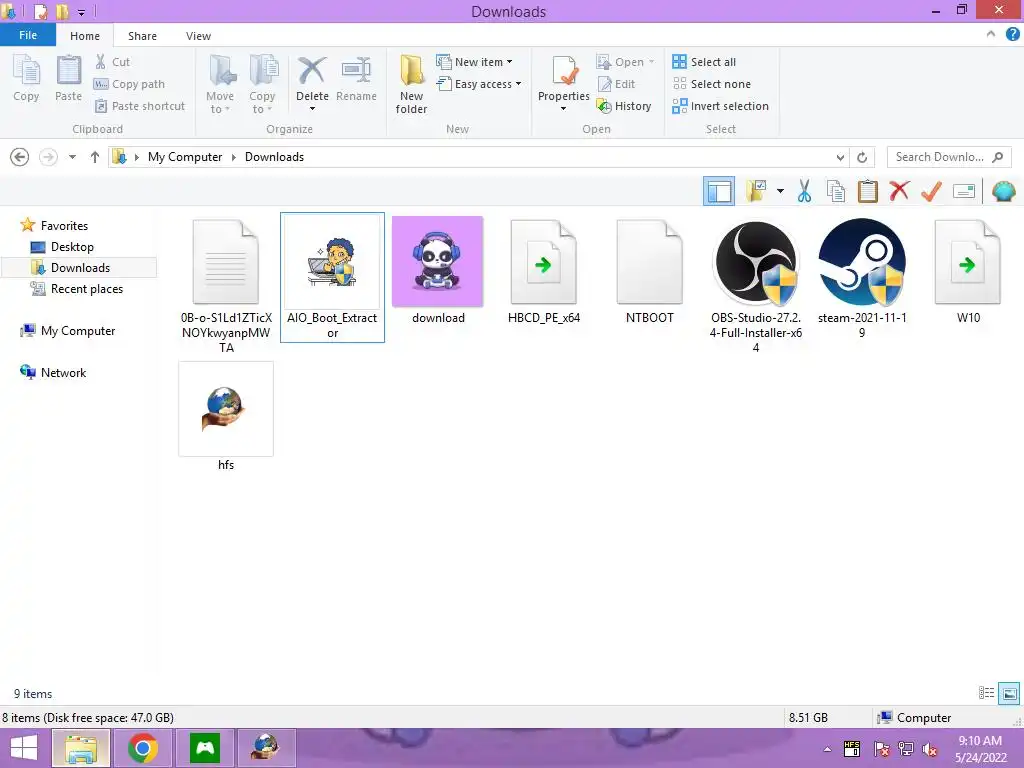
Task: Click Paste shortcut in ribbon
Action: click(x=140, y=106)
